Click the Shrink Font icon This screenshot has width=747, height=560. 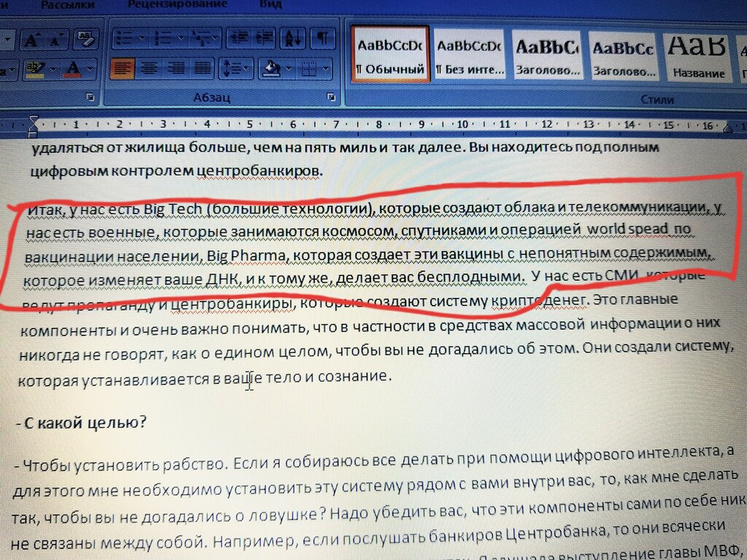click(x=56, y=41)
